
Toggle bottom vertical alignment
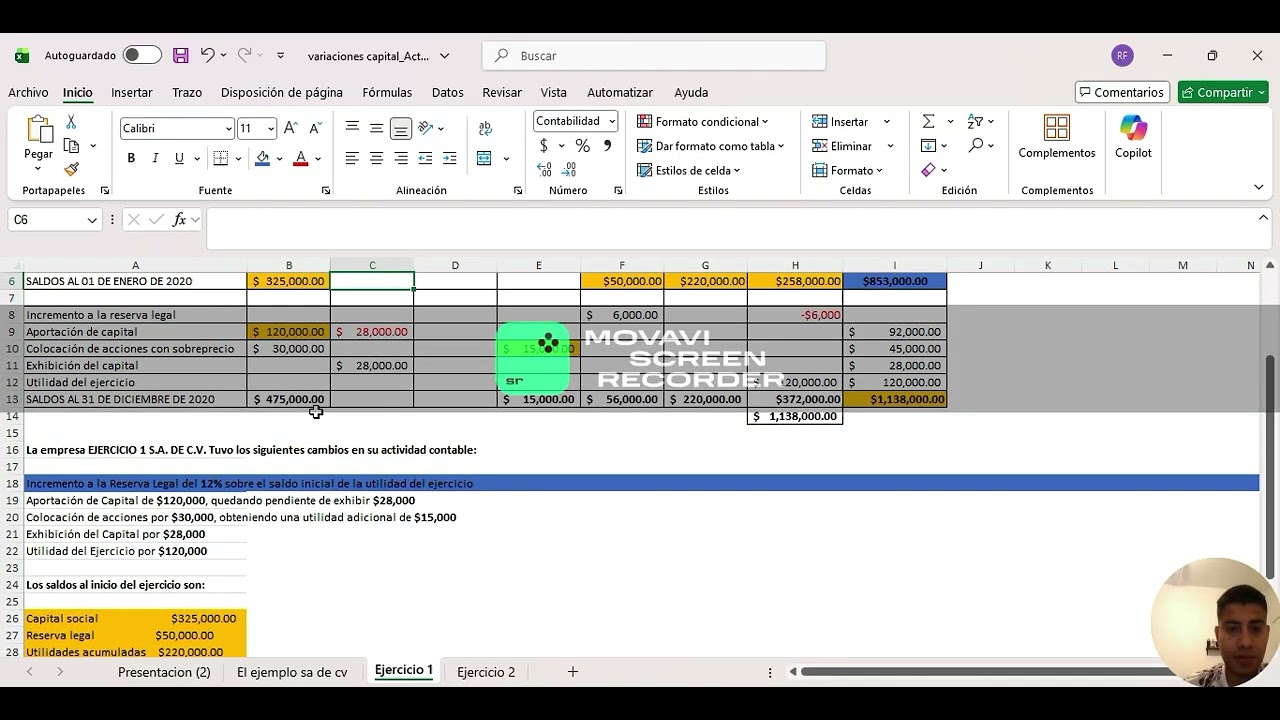[400, 128]
